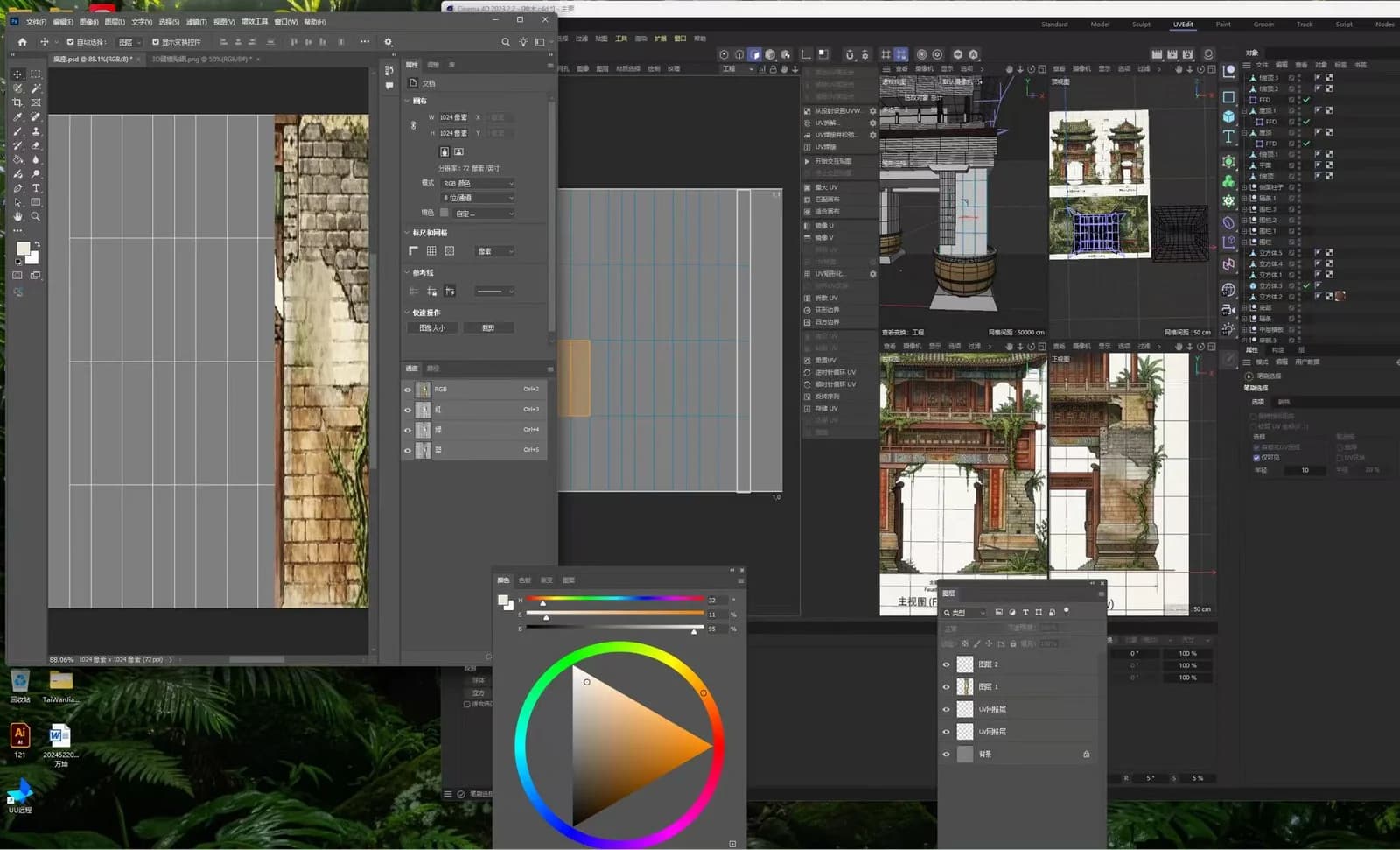Open the 自定 fill dropdown
Screen dimensions: 1400x850
coord(484,214)
